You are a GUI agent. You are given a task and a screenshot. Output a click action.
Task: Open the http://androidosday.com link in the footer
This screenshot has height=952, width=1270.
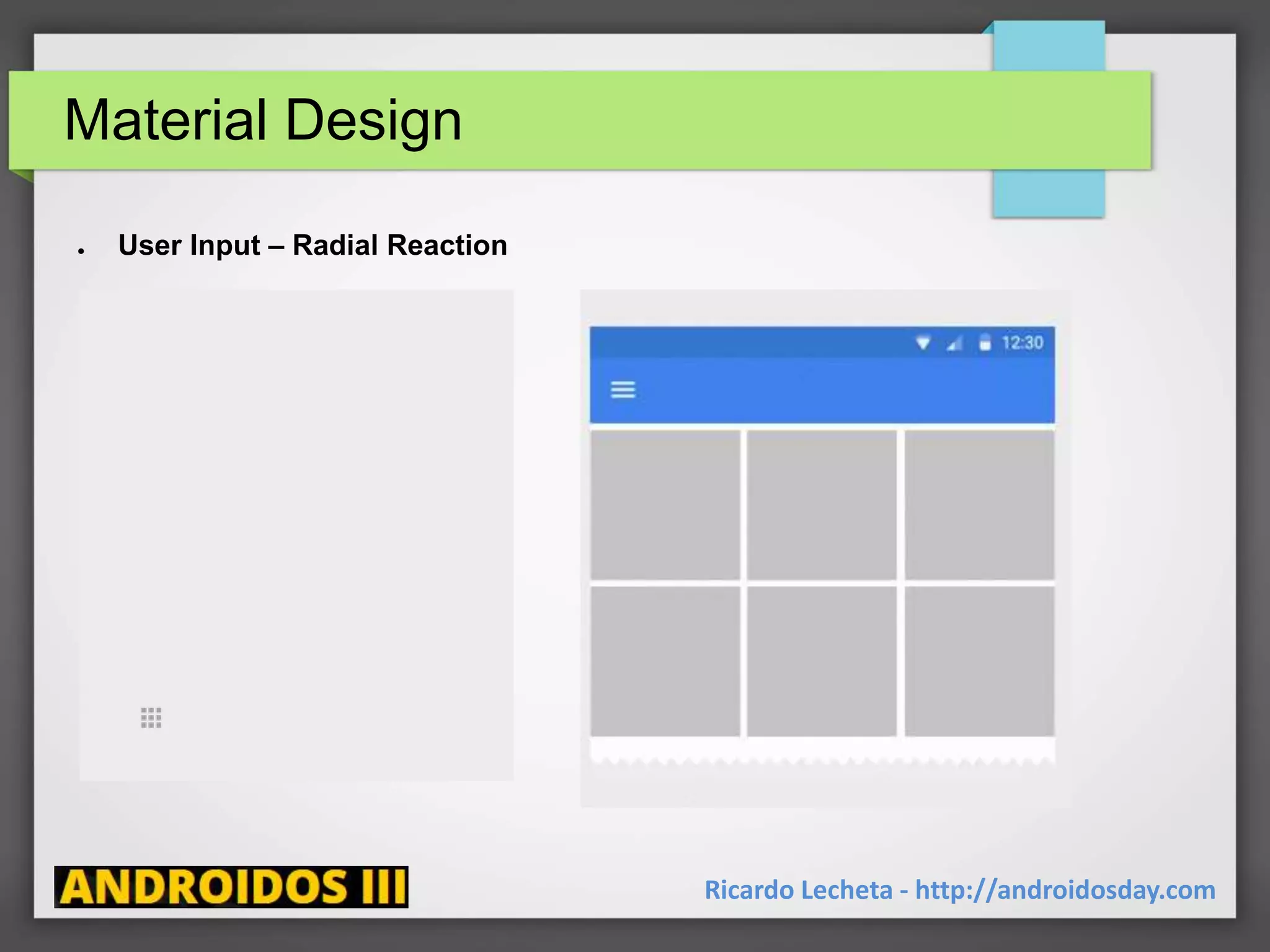click(1065, 890)
